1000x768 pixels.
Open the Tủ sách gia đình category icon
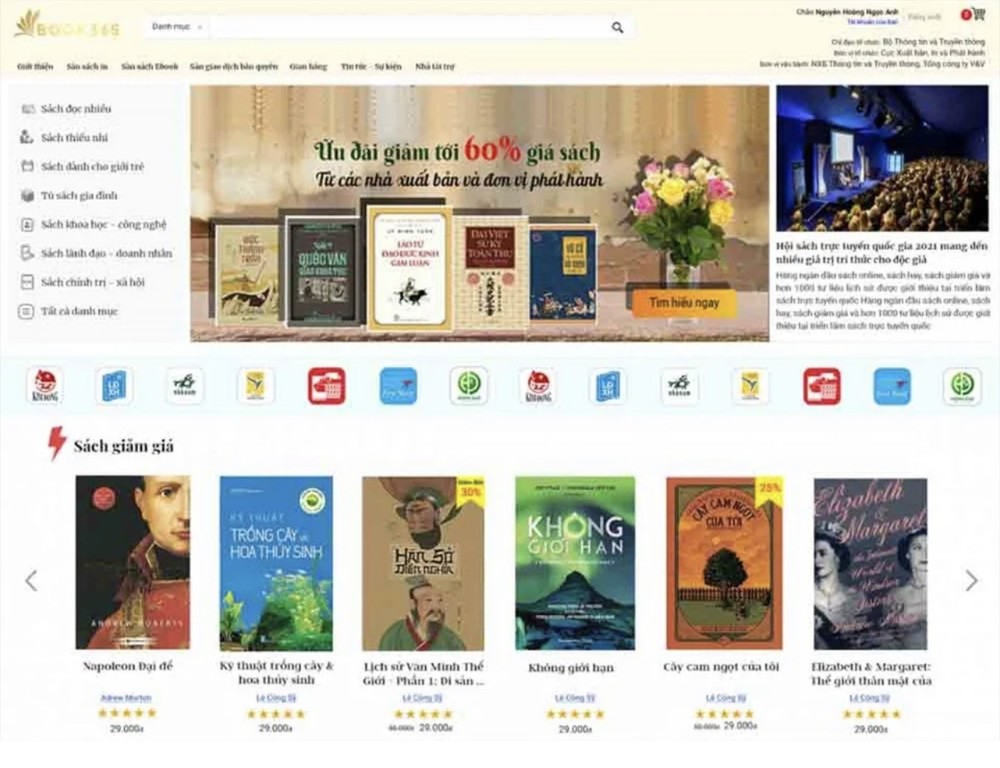click(27, 195)
